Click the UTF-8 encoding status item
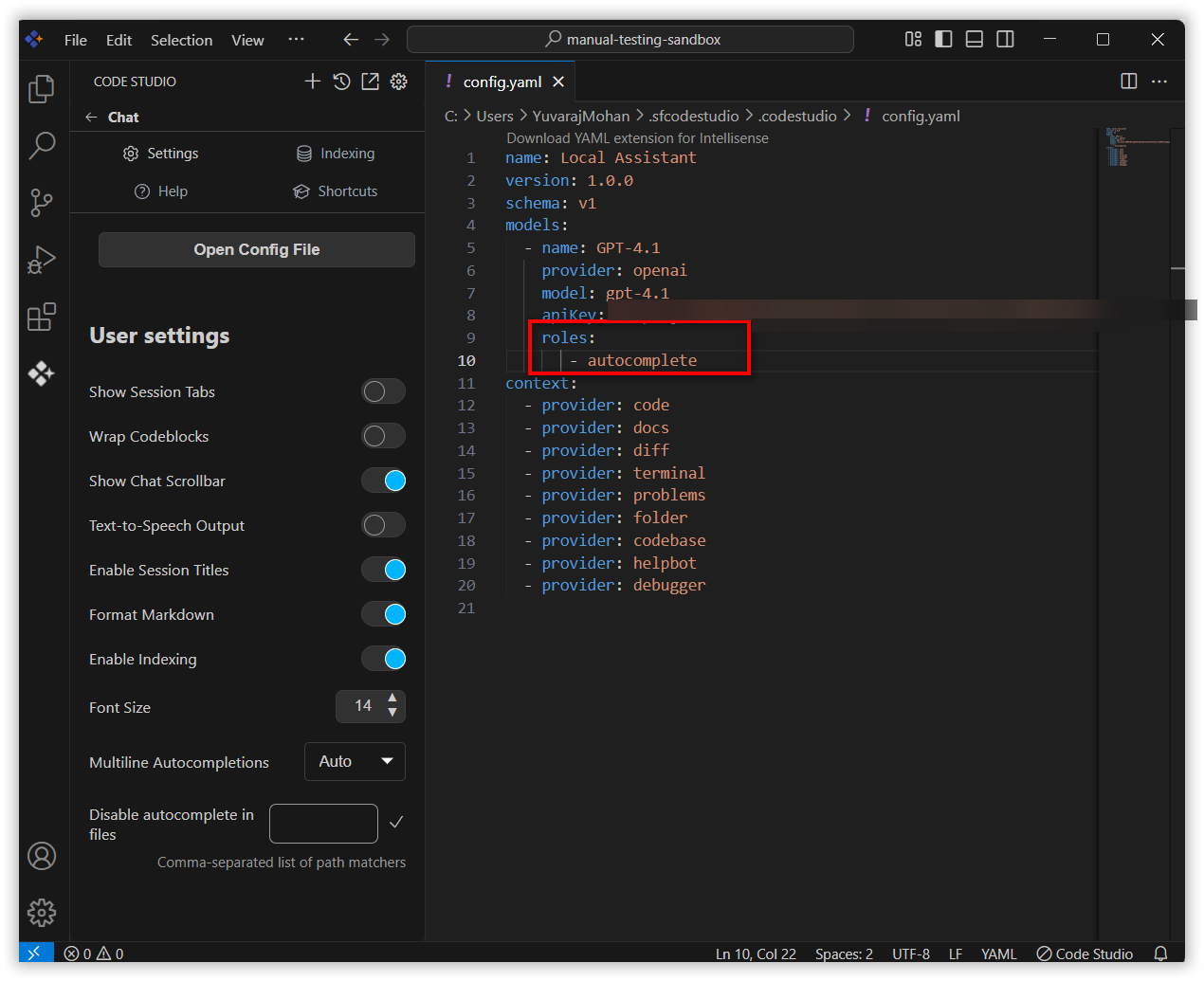The width and height of the screenshot is (1204, 981). (910, 954)
